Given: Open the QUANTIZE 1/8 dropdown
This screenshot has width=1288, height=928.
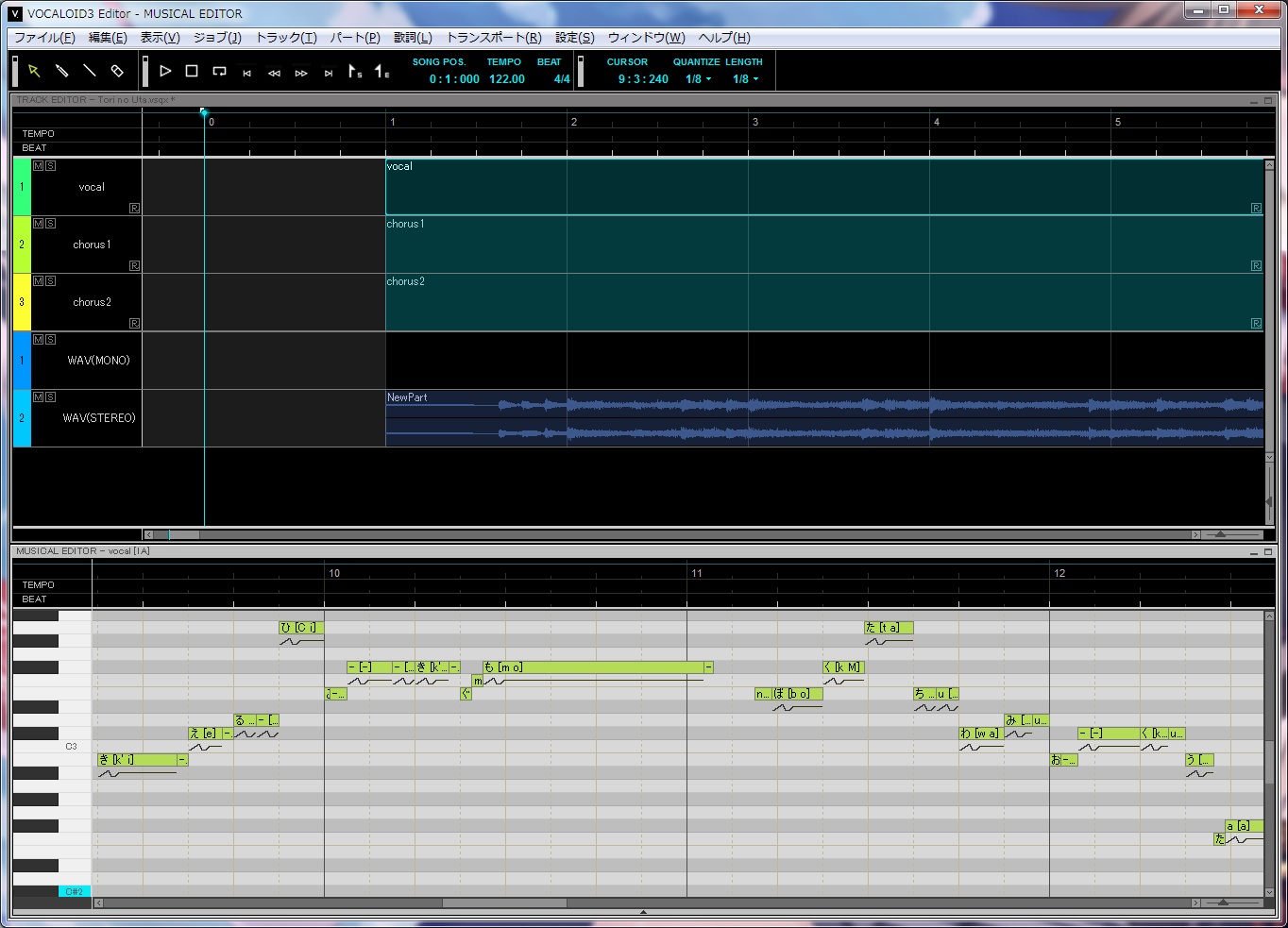Looking at the screenshot, I should [699, 79].
